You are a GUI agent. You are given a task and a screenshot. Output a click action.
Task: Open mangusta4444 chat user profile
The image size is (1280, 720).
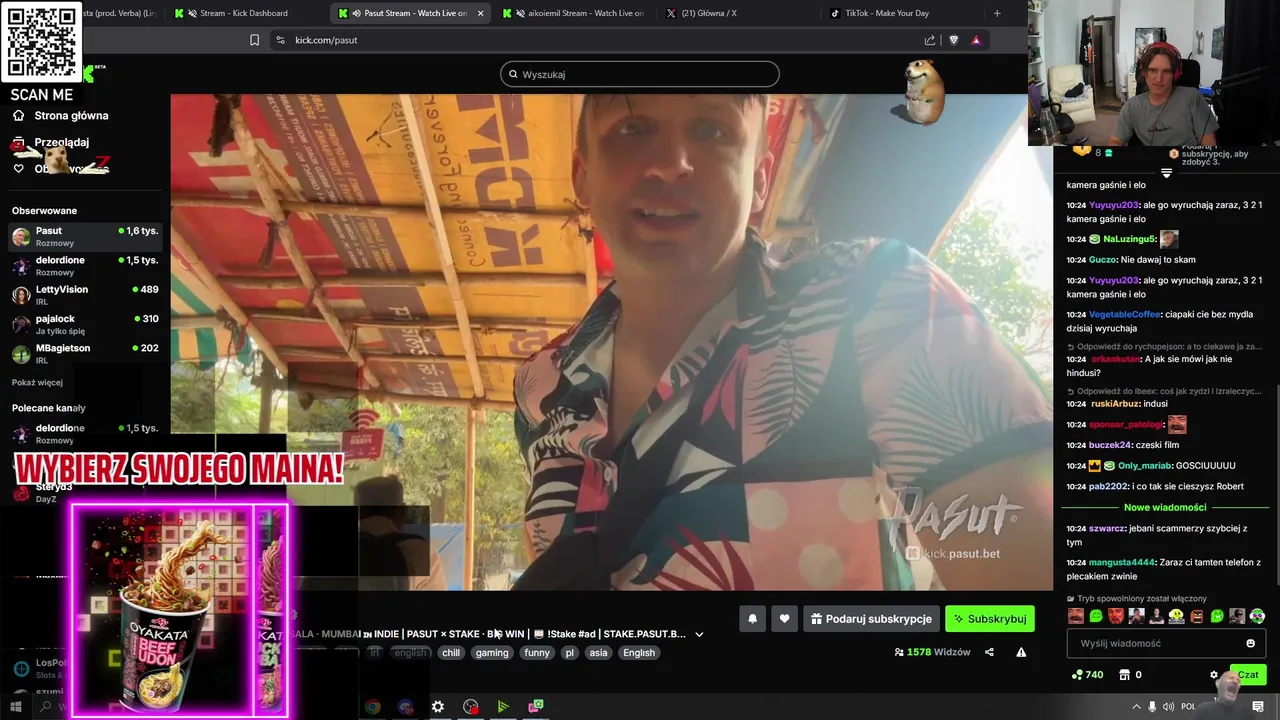pyautogui.click(x=1122, y=562)
